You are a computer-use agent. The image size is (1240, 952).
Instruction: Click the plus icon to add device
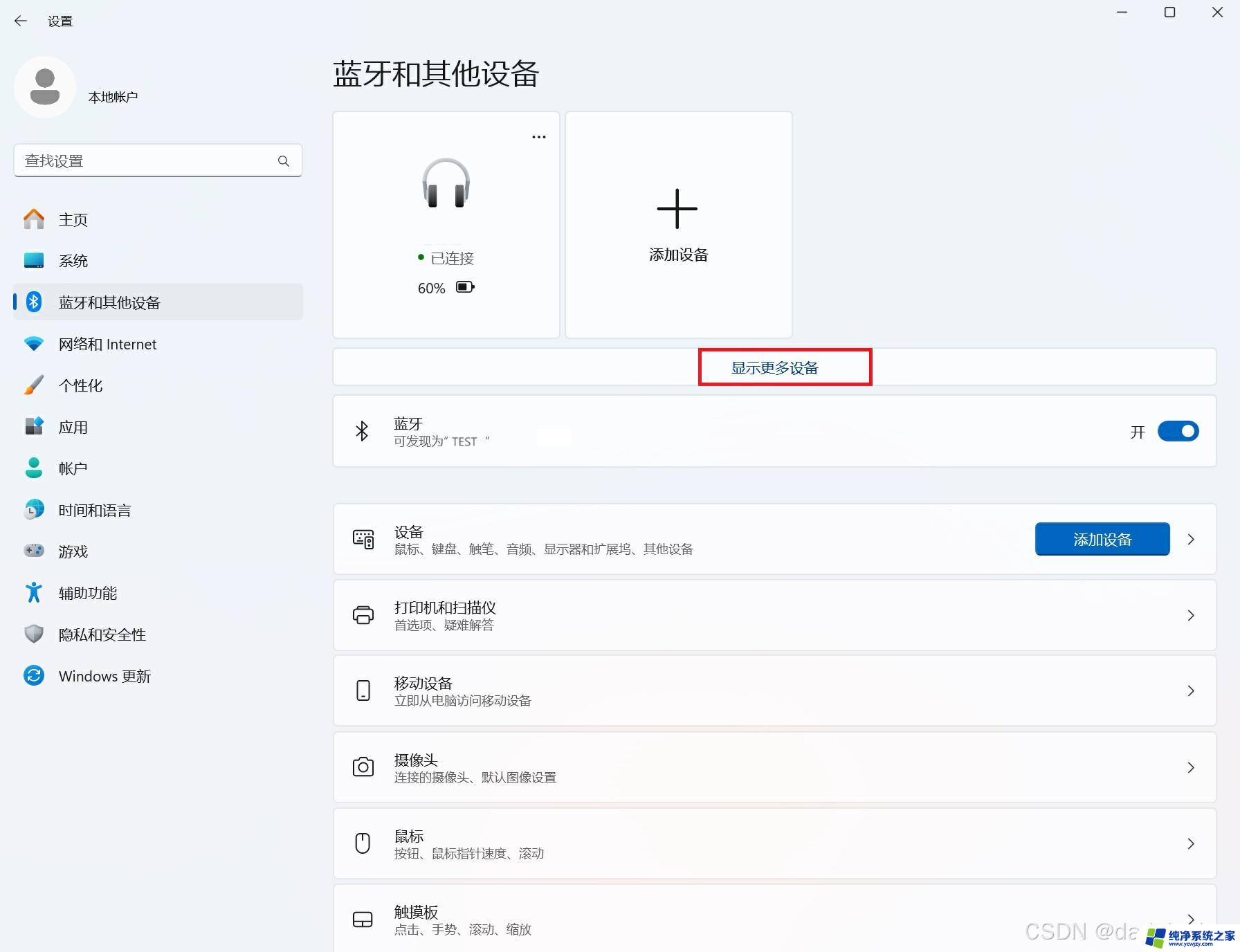(677, 208)
